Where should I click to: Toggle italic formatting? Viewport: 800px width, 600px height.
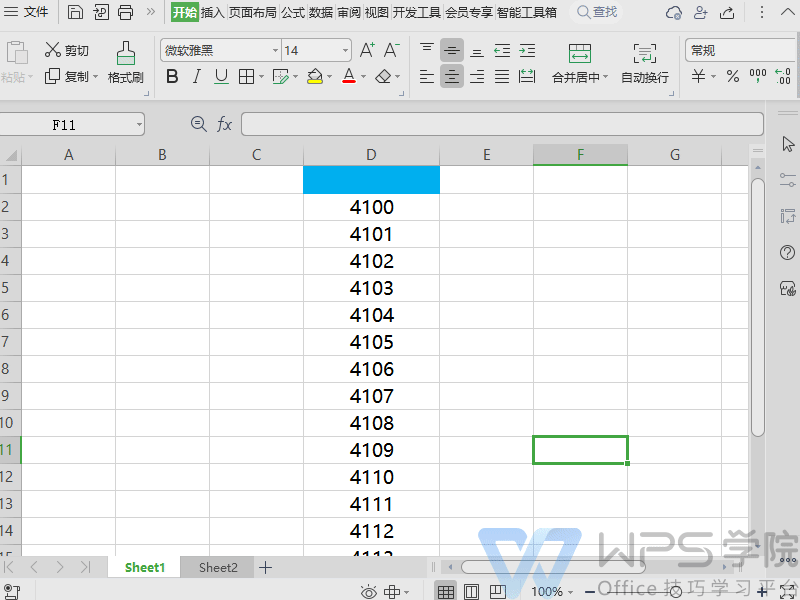pyautogui.click(x=196, y=77)
